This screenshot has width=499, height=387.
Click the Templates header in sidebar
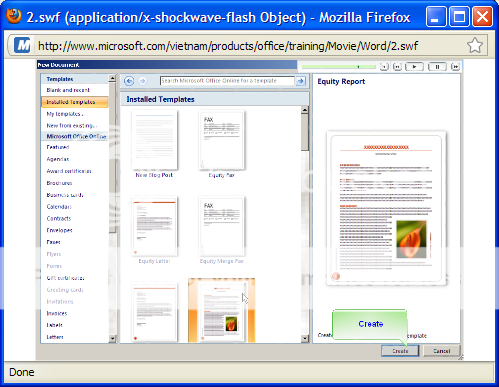pyautogui.click(x=75, y=79)
